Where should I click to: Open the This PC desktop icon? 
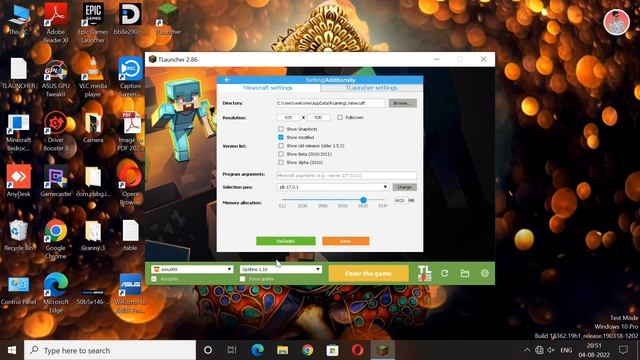tap(19, 19)
